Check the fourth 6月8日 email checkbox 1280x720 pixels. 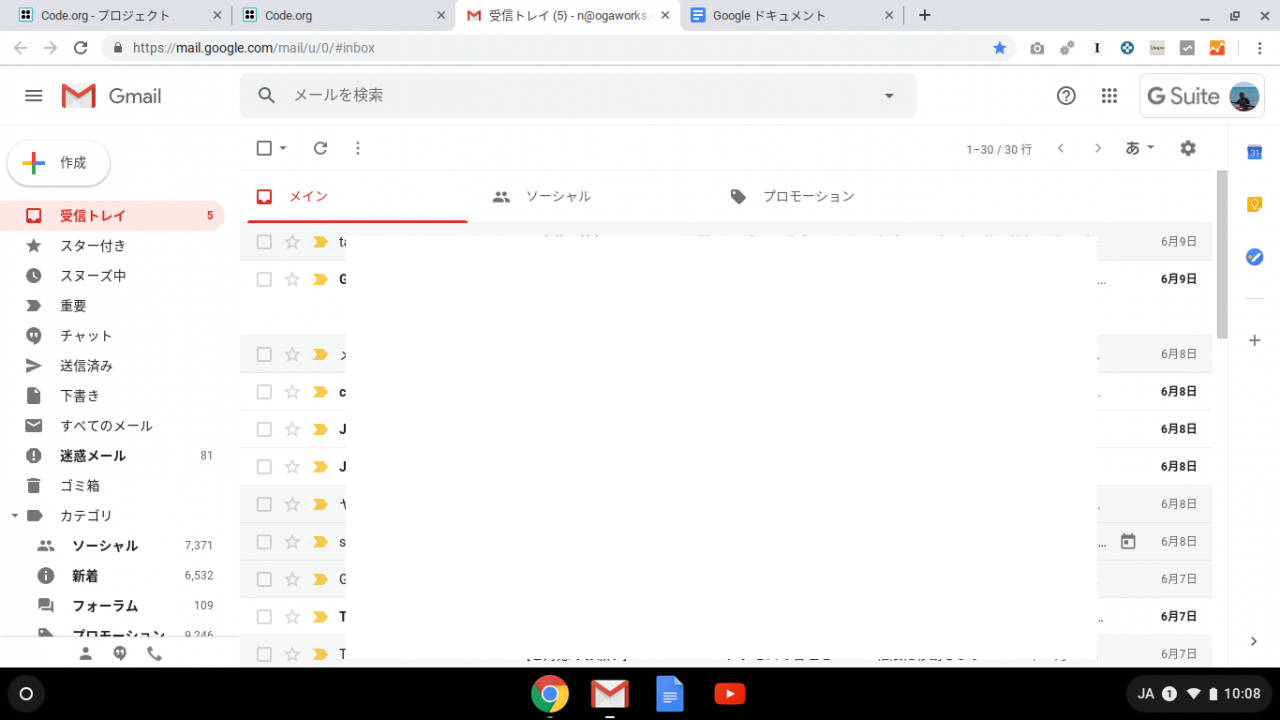coord(264,467)
